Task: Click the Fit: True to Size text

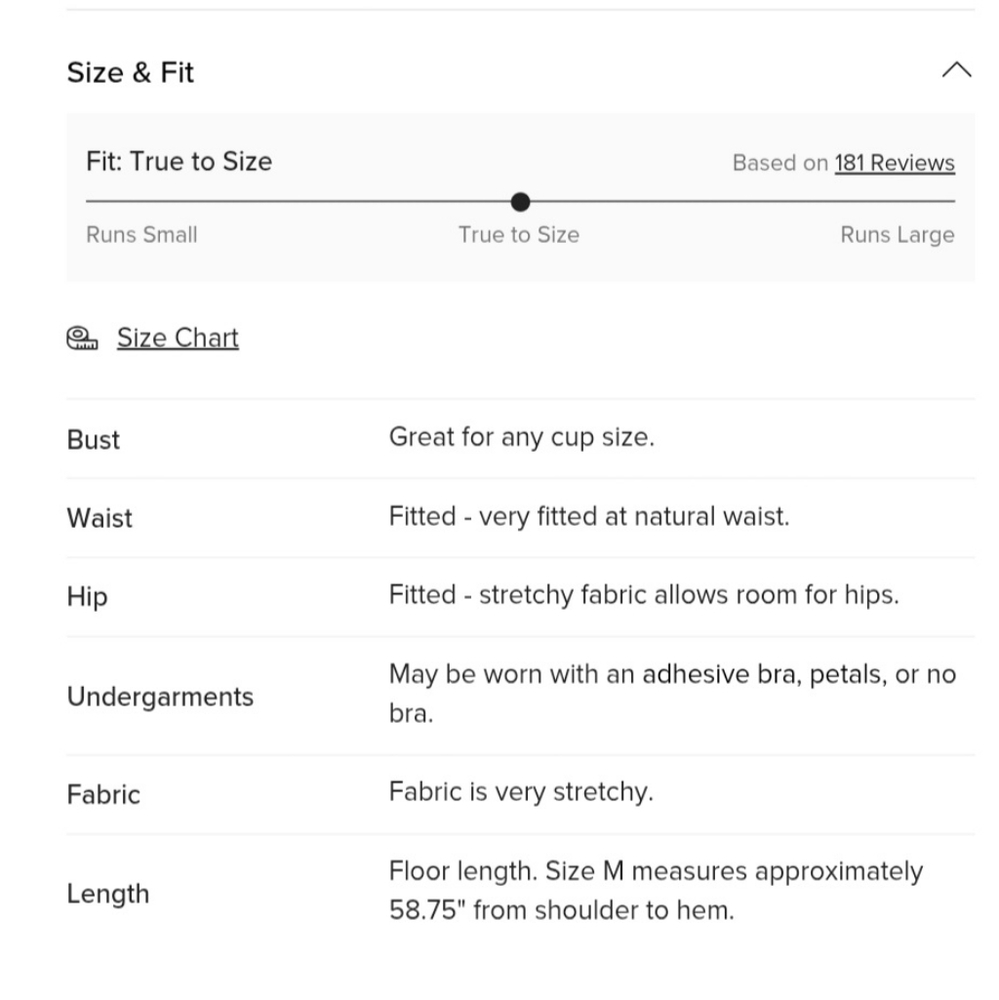Action: [179, 162]
